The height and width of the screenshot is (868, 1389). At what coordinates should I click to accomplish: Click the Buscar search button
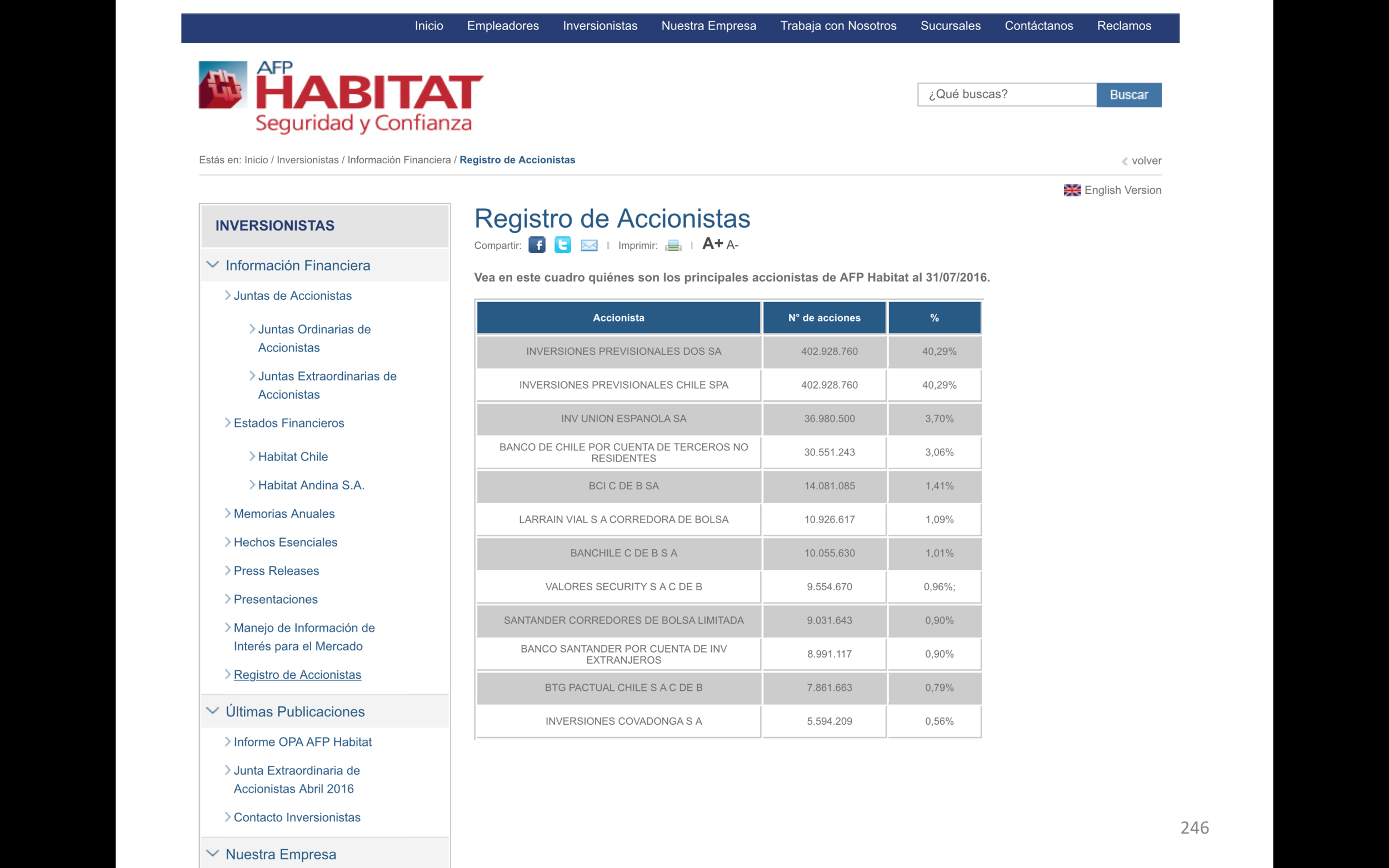1128,95
